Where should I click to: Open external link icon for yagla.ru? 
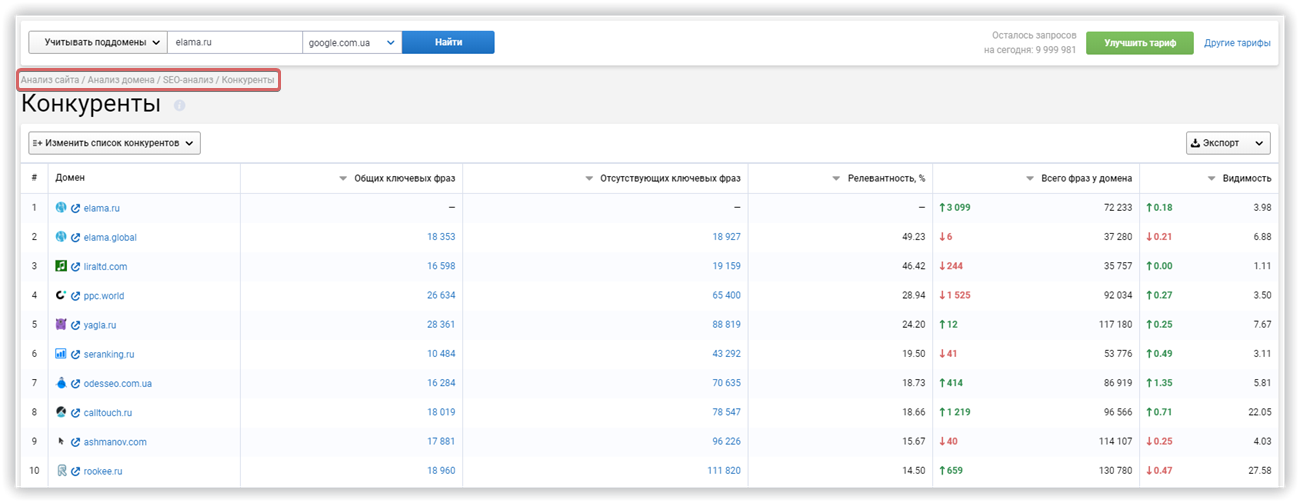pyautogui.click(x=75, y=325)
